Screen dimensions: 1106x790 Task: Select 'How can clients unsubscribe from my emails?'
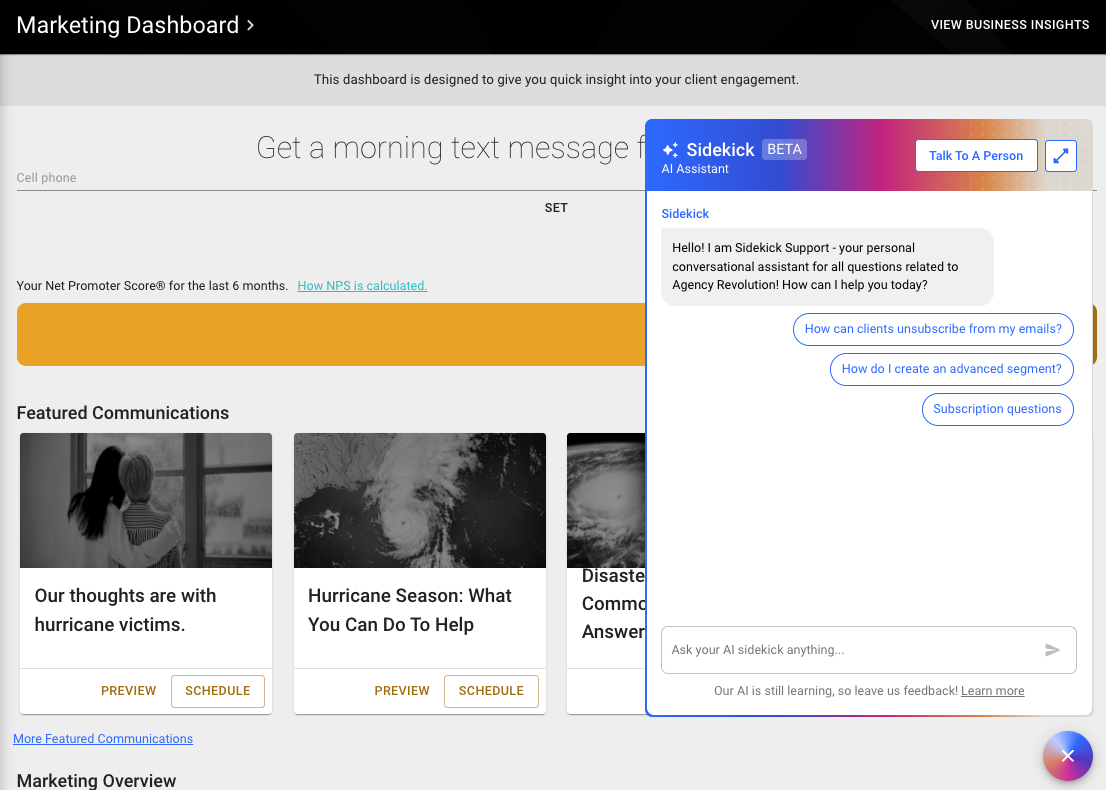click(933, 329)
